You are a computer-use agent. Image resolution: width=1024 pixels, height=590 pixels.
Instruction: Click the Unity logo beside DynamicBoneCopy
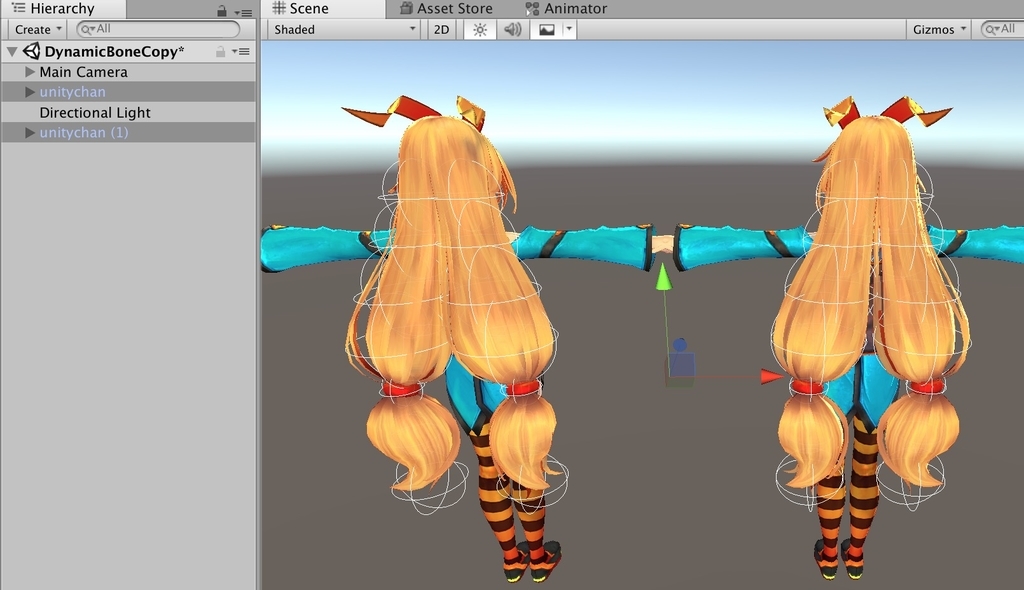[31, 51]
